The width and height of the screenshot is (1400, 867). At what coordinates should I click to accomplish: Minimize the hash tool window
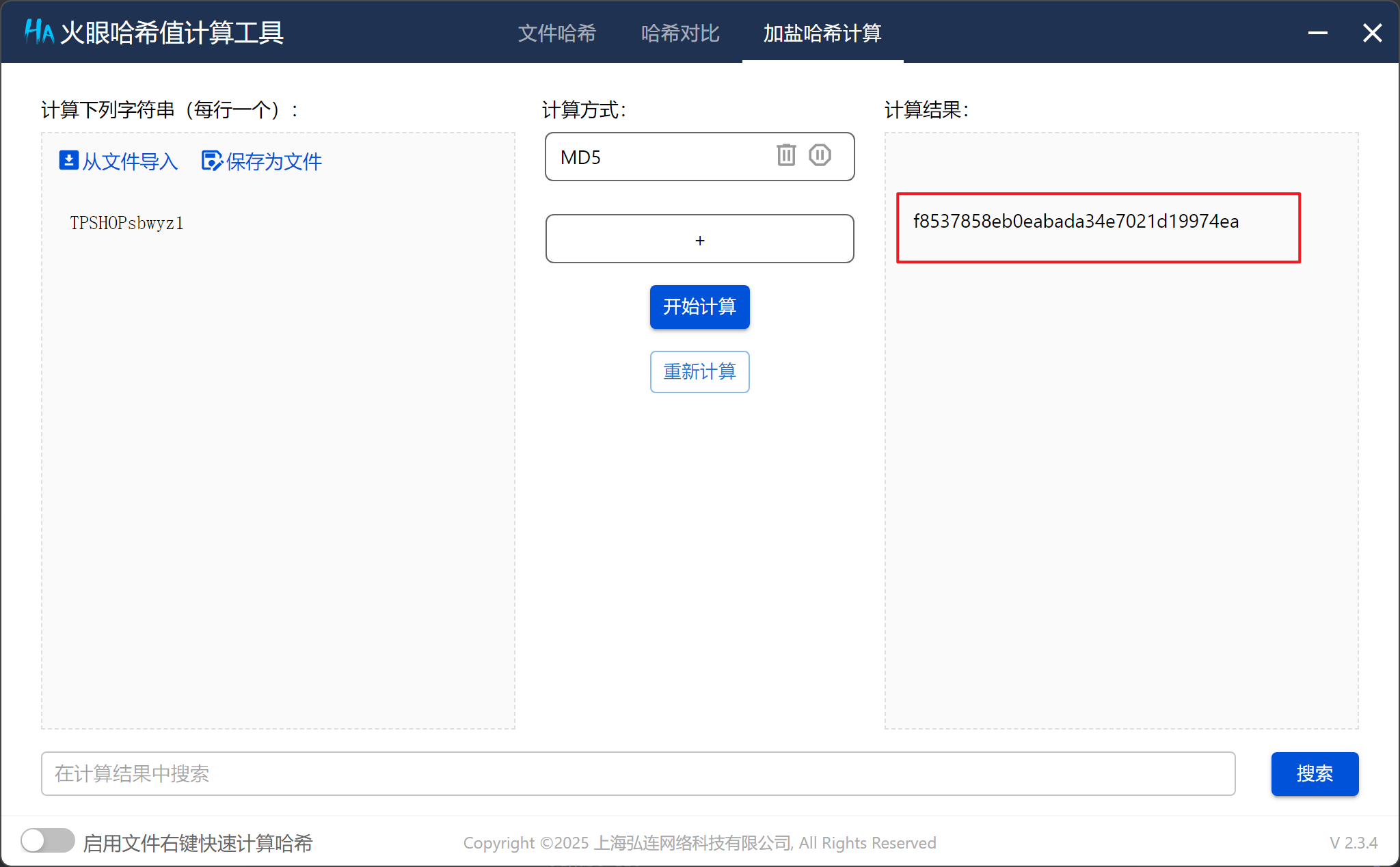[x=1317, y=32]
